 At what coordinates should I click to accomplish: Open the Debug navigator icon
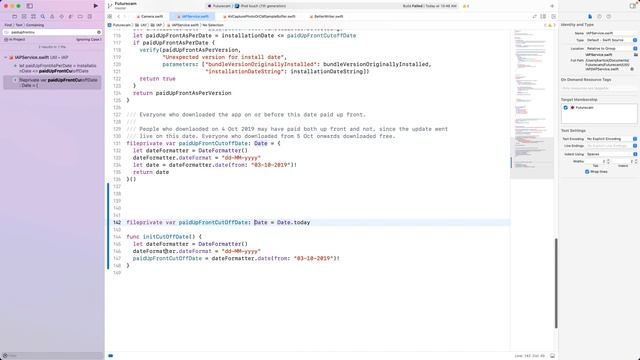pyautogui.click(x=71, y=17)
